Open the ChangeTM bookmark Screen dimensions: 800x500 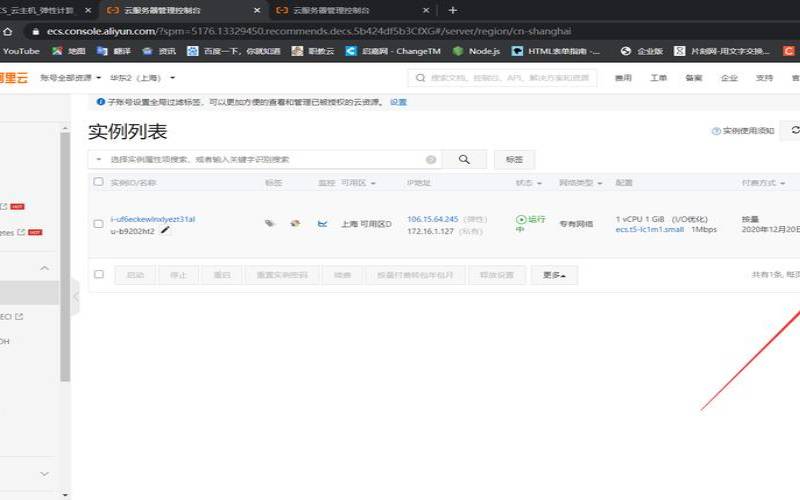click(393, 51)
